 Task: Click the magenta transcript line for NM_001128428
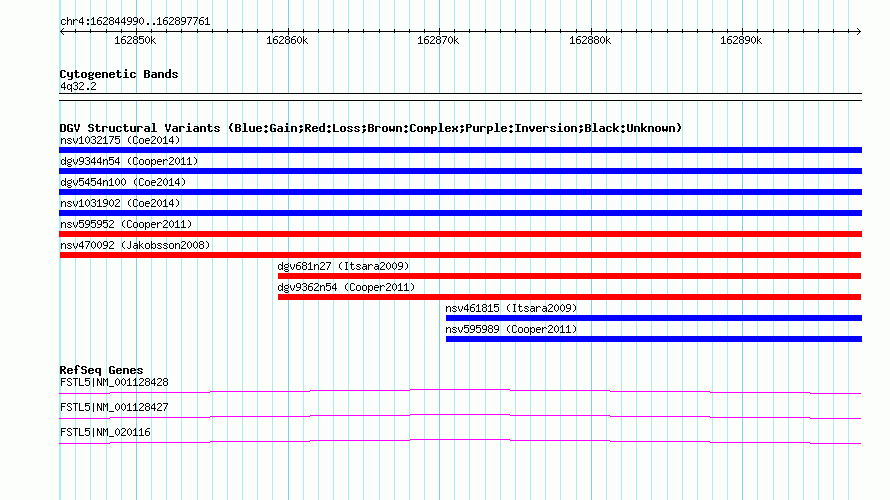(460, 391)
